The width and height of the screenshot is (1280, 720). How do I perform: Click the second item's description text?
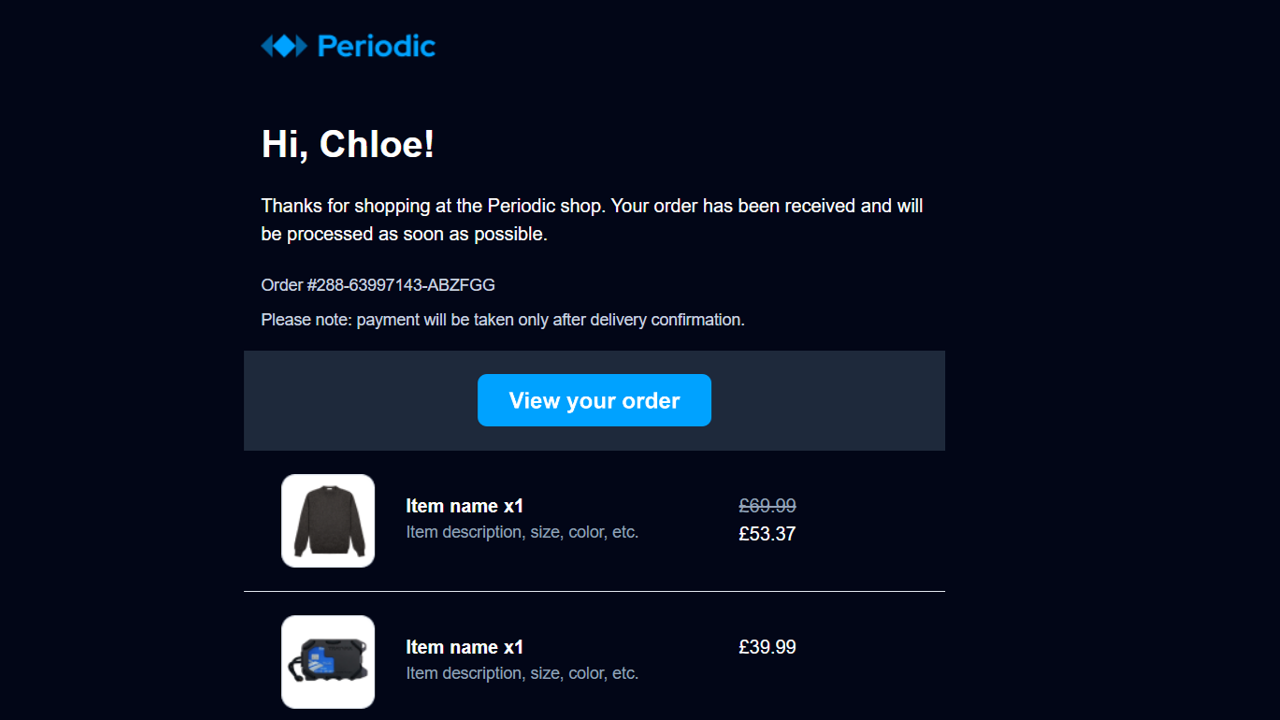coord(522,673)
